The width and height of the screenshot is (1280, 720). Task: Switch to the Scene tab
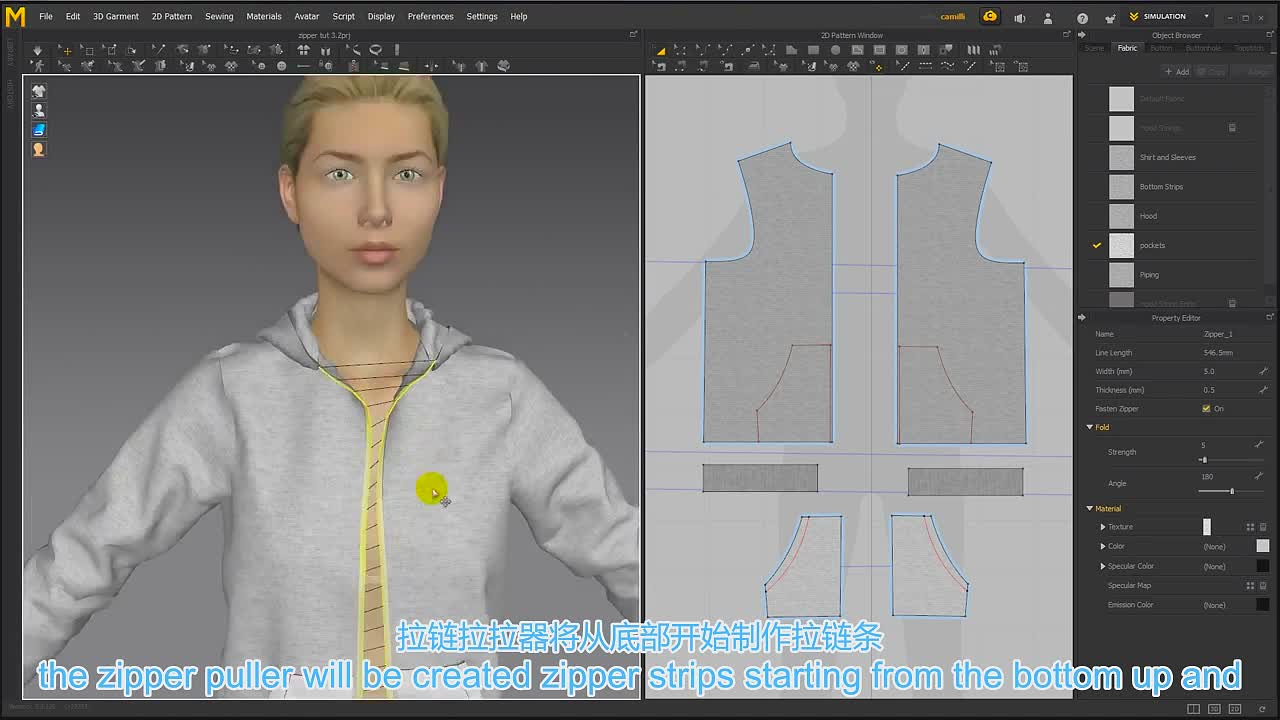coord(1095,48)
